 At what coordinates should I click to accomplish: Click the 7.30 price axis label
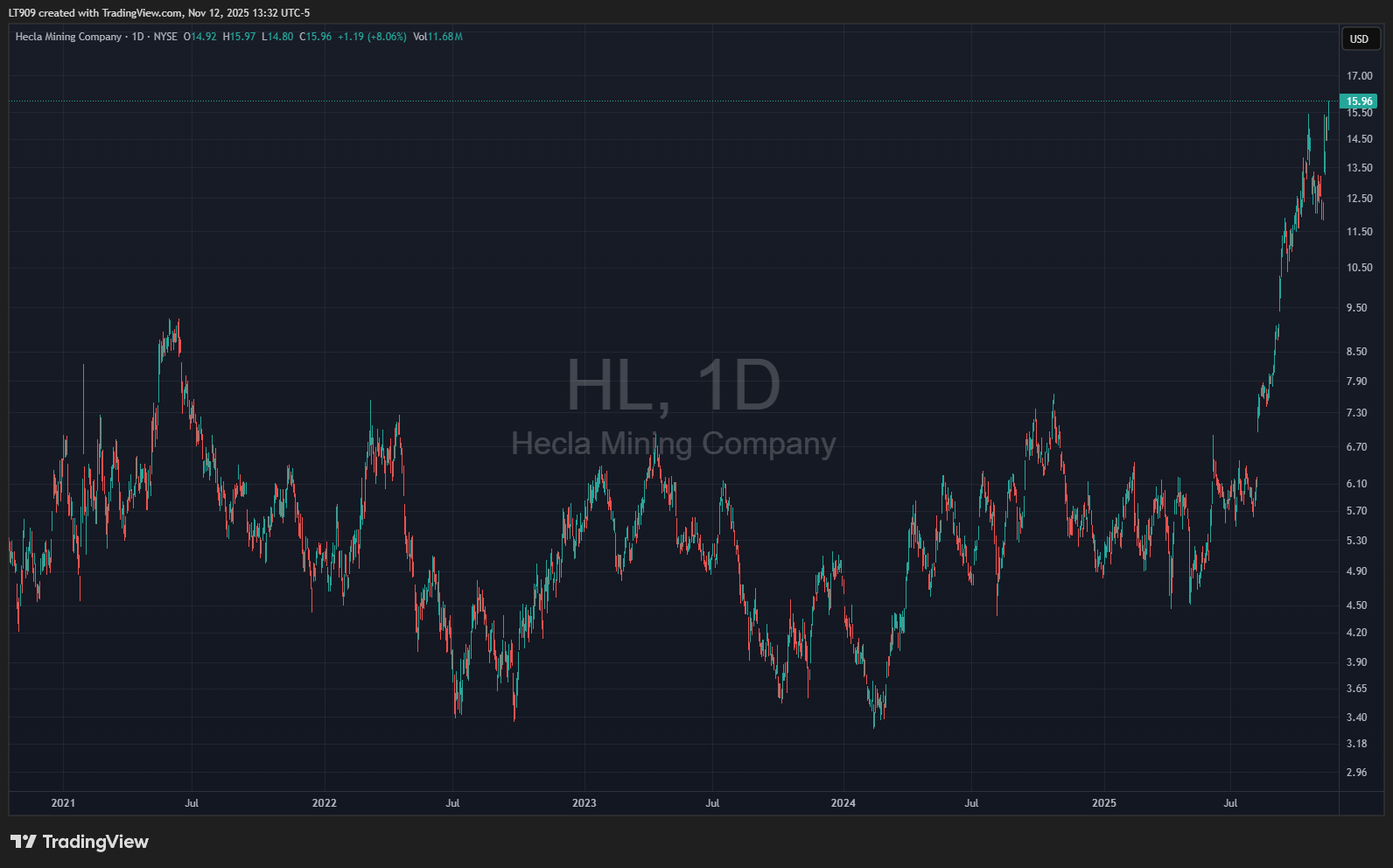(1356, 413)
